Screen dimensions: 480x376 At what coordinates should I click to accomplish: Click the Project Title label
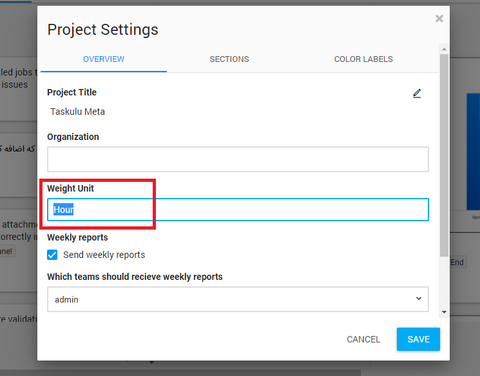coord(72,92)
